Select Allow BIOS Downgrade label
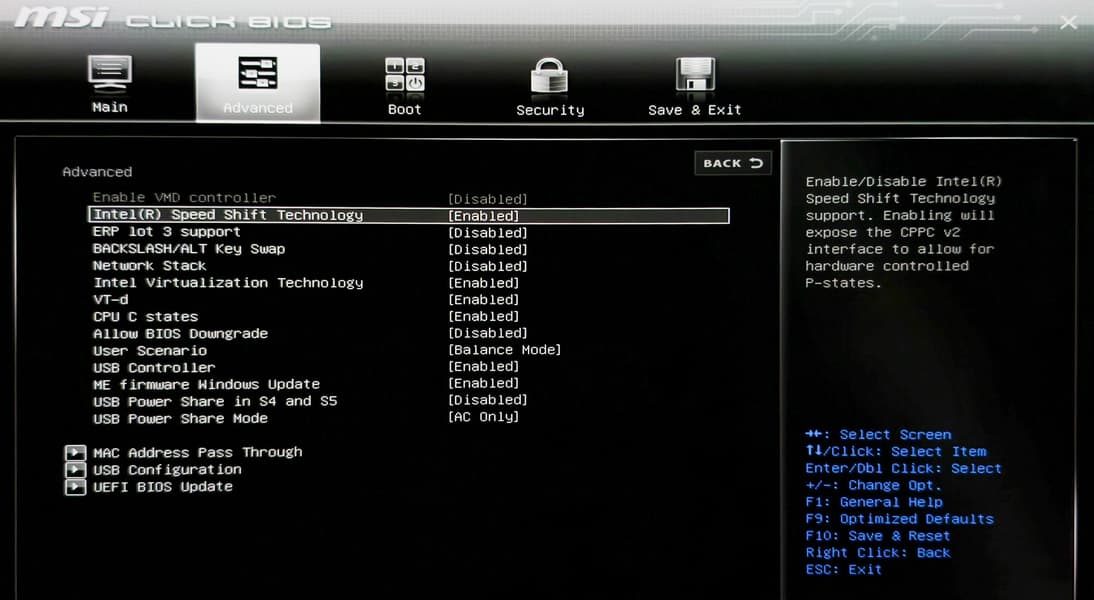This screenshot has width=1094, height=600. [x=181, y=333]
